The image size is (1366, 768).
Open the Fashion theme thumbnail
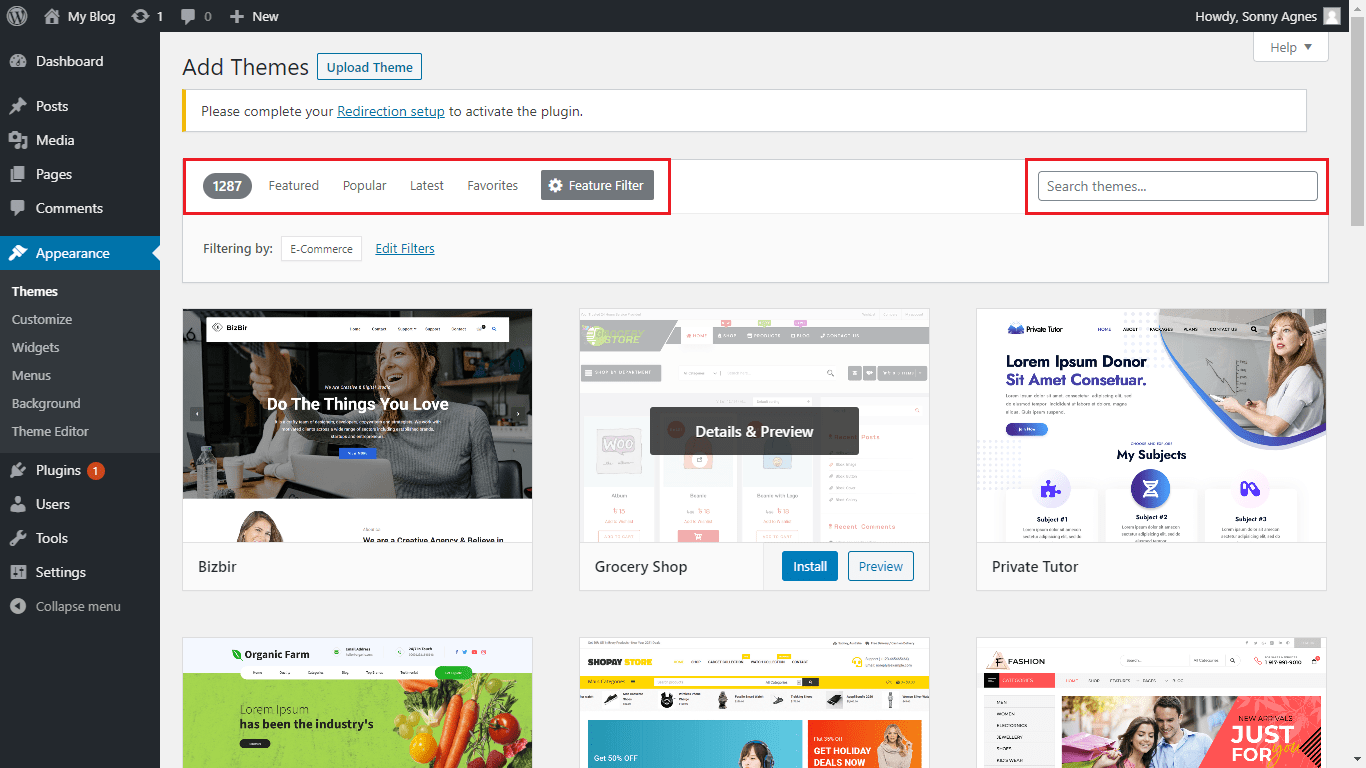tap(1152, 703)
